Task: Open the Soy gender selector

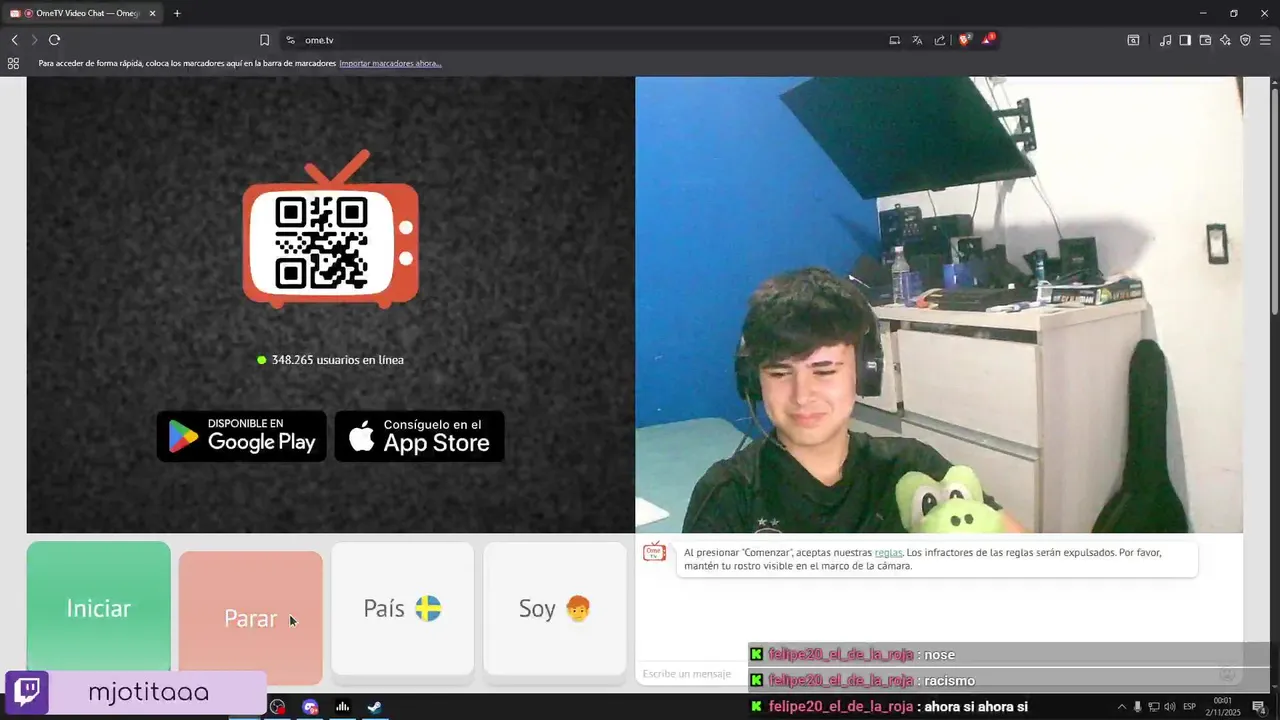Action: [x=555, y=608]
